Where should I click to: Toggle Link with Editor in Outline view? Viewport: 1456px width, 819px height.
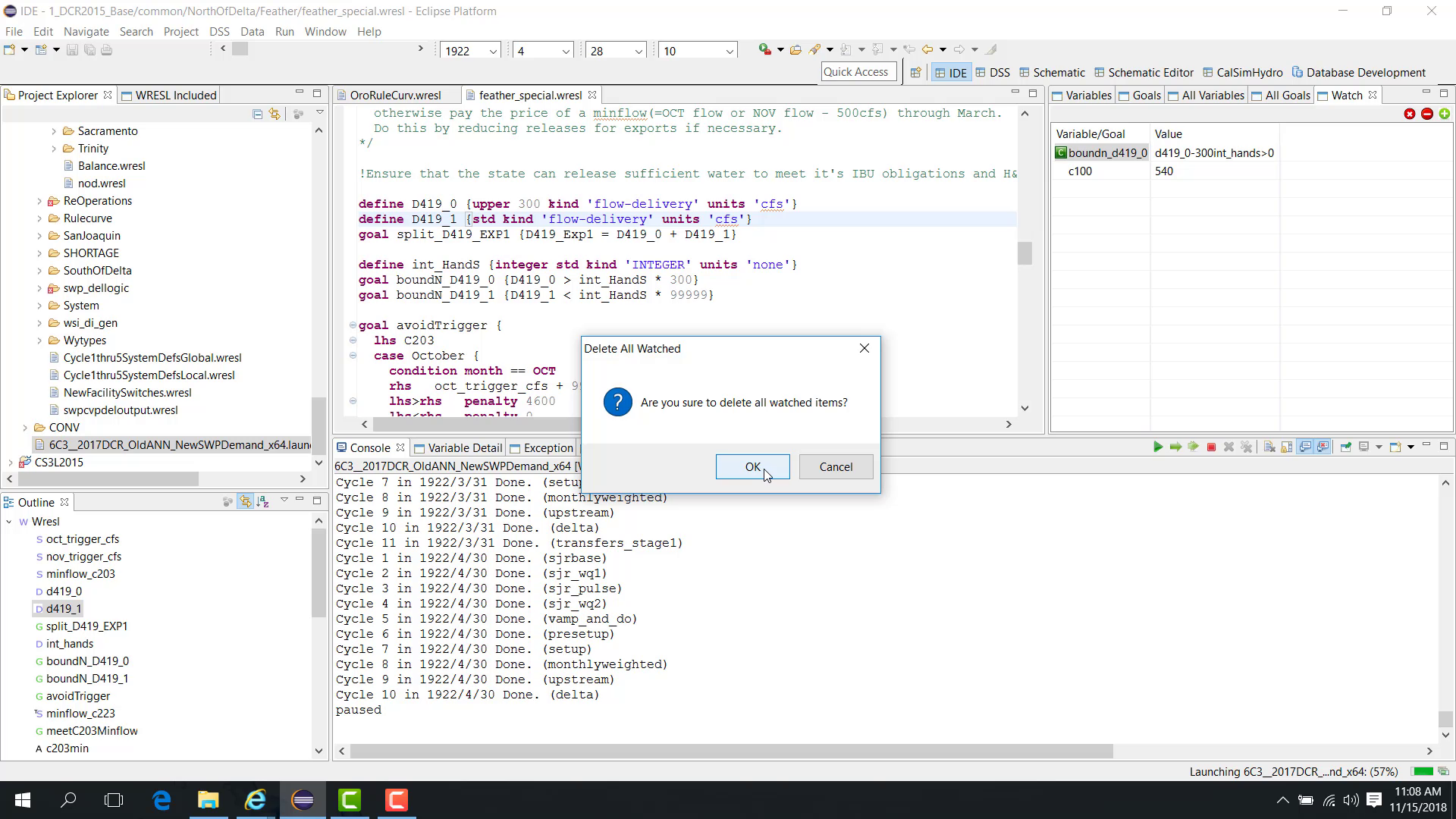coord(245,501)
